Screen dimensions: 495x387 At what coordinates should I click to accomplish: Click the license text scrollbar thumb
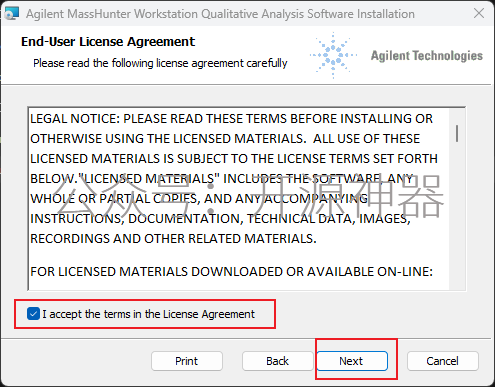click(x=457, y=133)
